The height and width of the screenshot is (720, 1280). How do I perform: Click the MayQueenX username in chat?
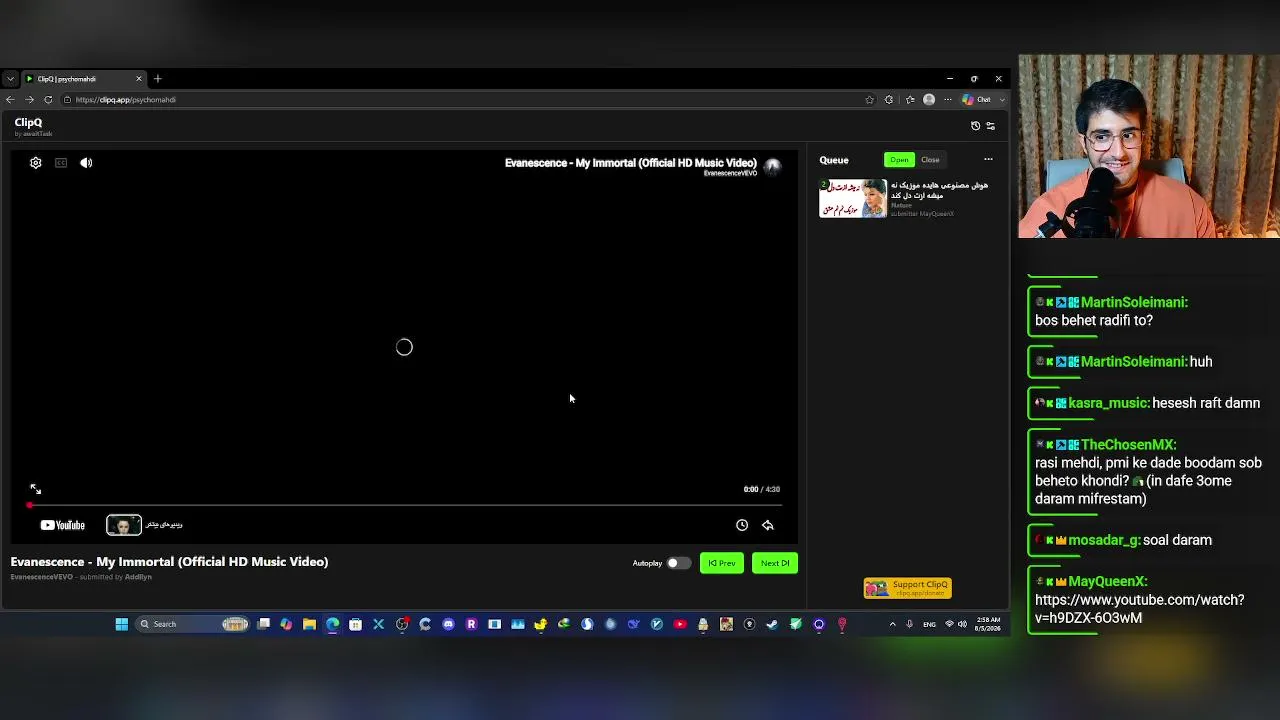(x=1108, y=581)
